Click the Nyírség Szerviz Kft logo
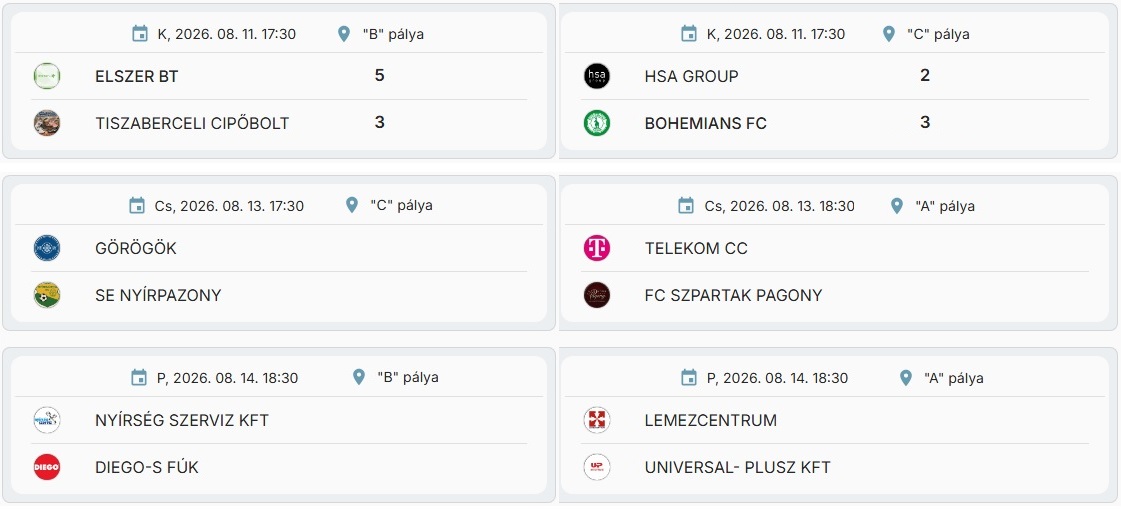 (x=46, y=420)
